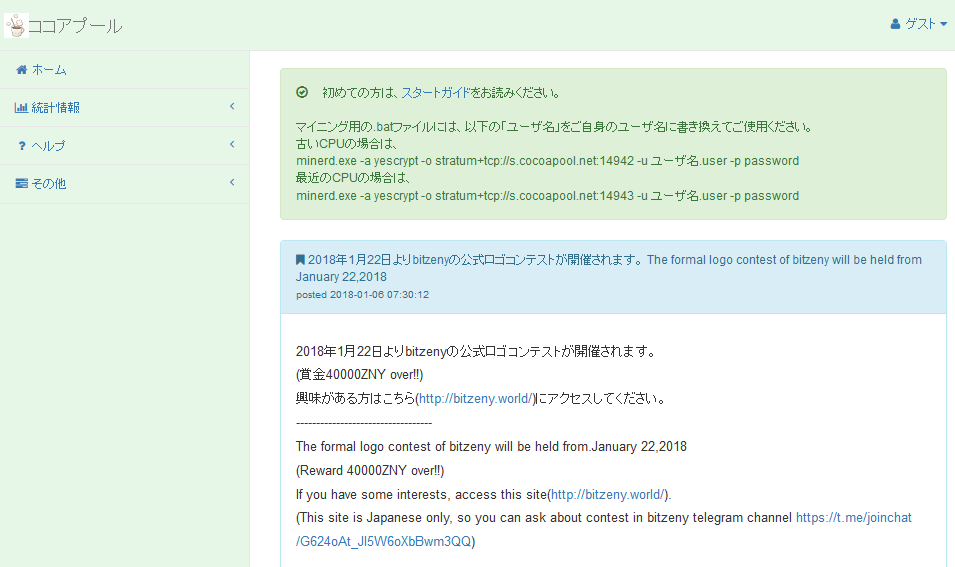
Task: Open the ココアプール site title
Action: (x=75, y=26)
